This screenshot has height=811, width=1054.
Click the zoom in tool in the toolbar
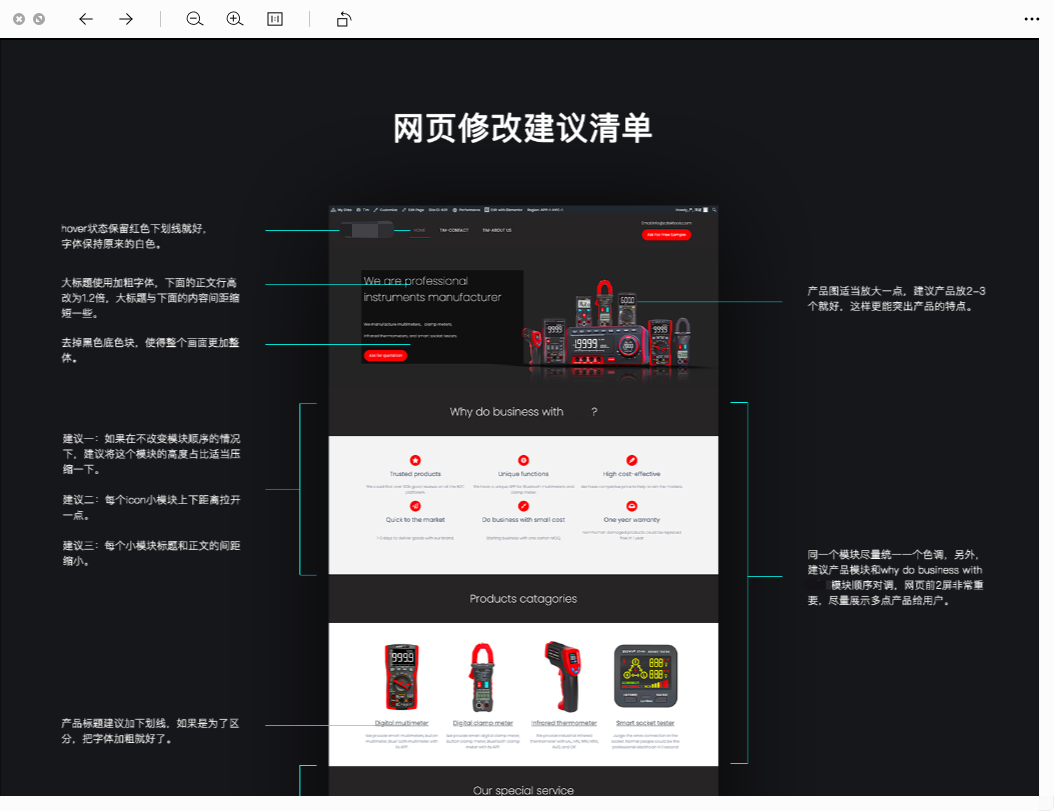(x=235, y=18)
